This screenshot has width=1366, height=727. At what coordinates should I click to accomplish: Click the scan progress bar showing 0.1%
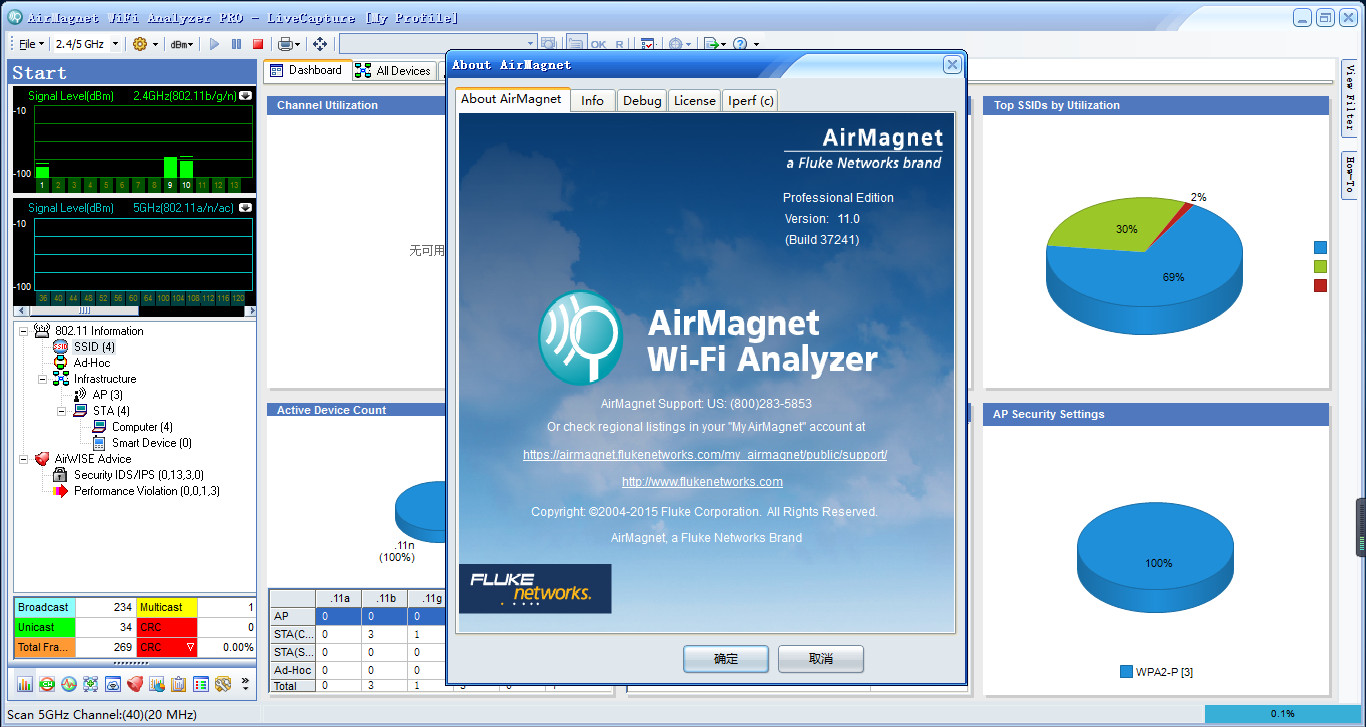(x=1282, y=714)
